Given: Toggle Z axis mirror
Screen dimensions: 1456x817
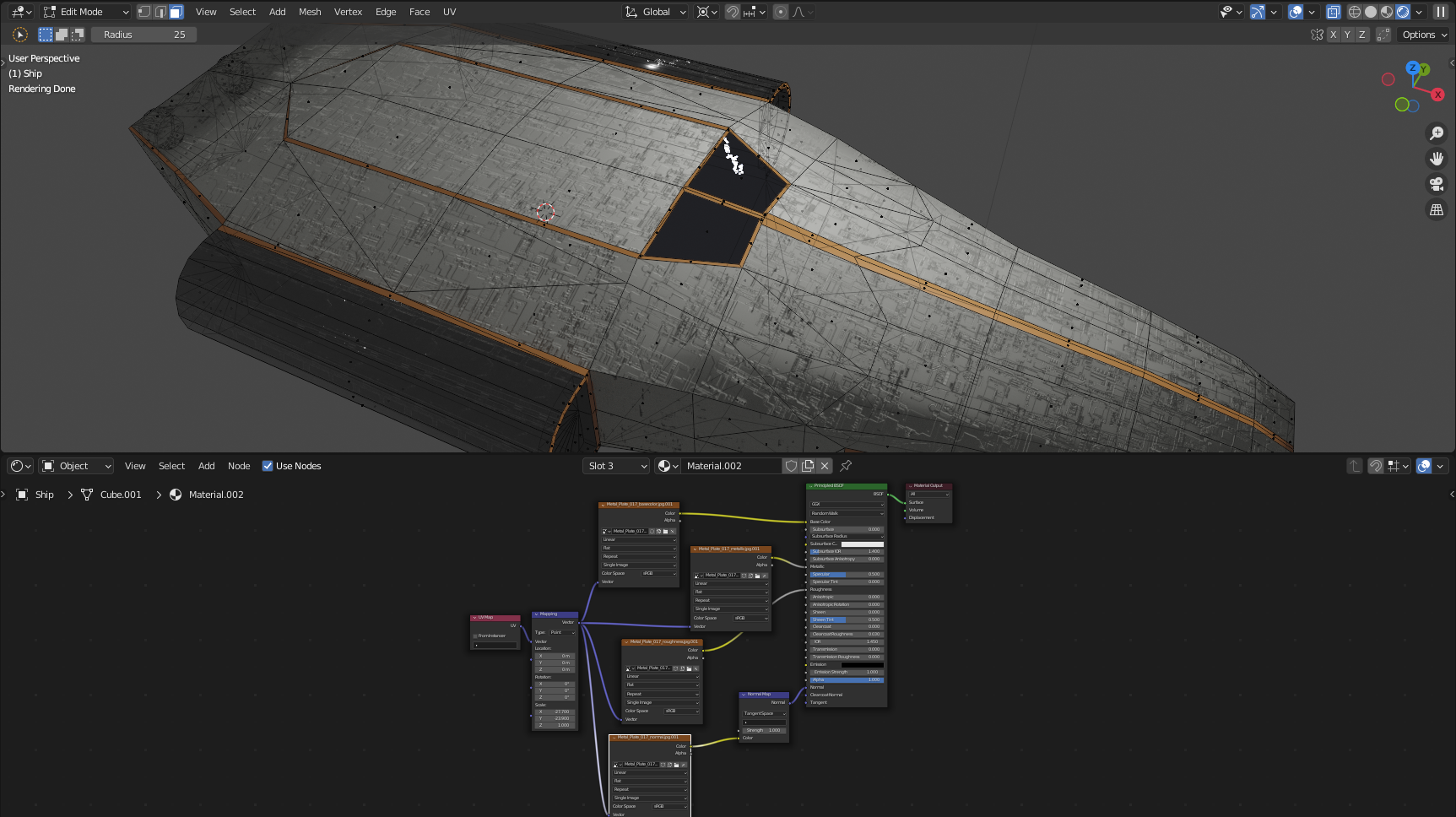Looking at the screenshot, I should tap(1361, 35).
